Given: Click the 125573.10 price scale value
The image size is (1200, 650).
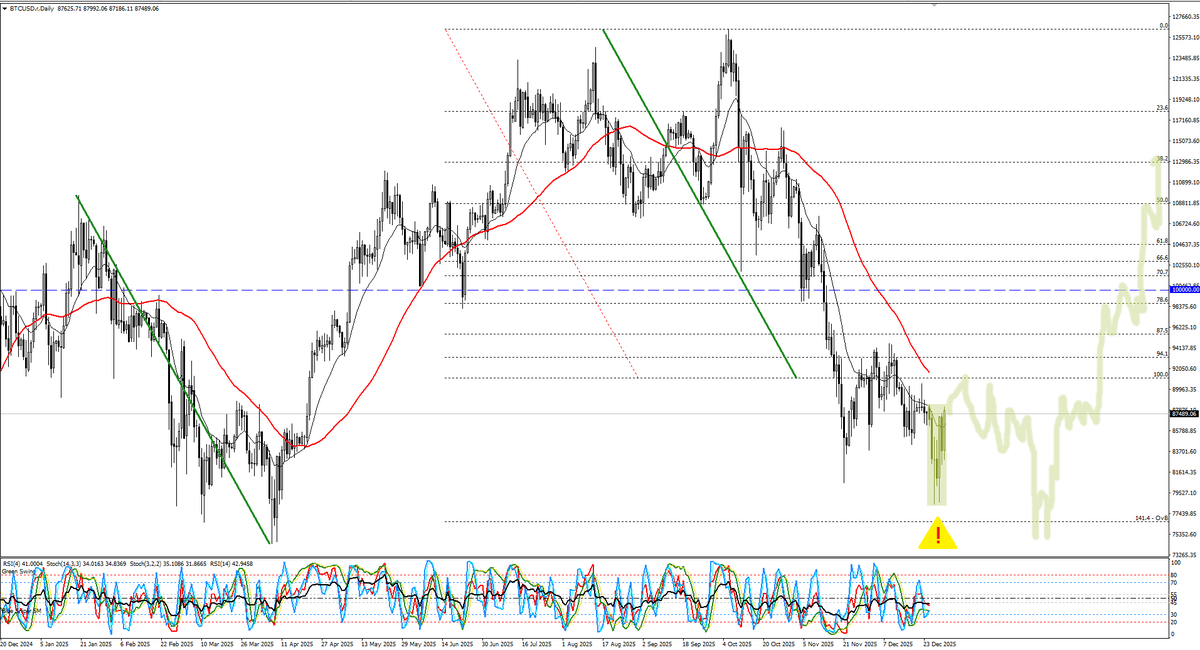Looking at the screenshot, I should click(1185, 37).
